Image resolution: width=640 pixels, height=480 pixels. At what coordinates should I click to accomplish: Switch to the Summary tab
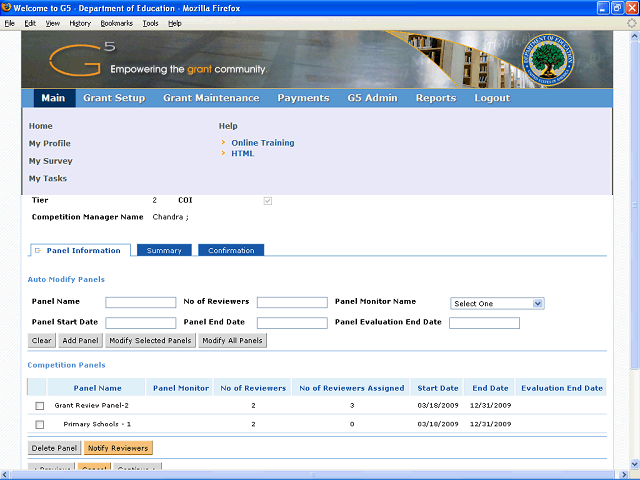164,250
